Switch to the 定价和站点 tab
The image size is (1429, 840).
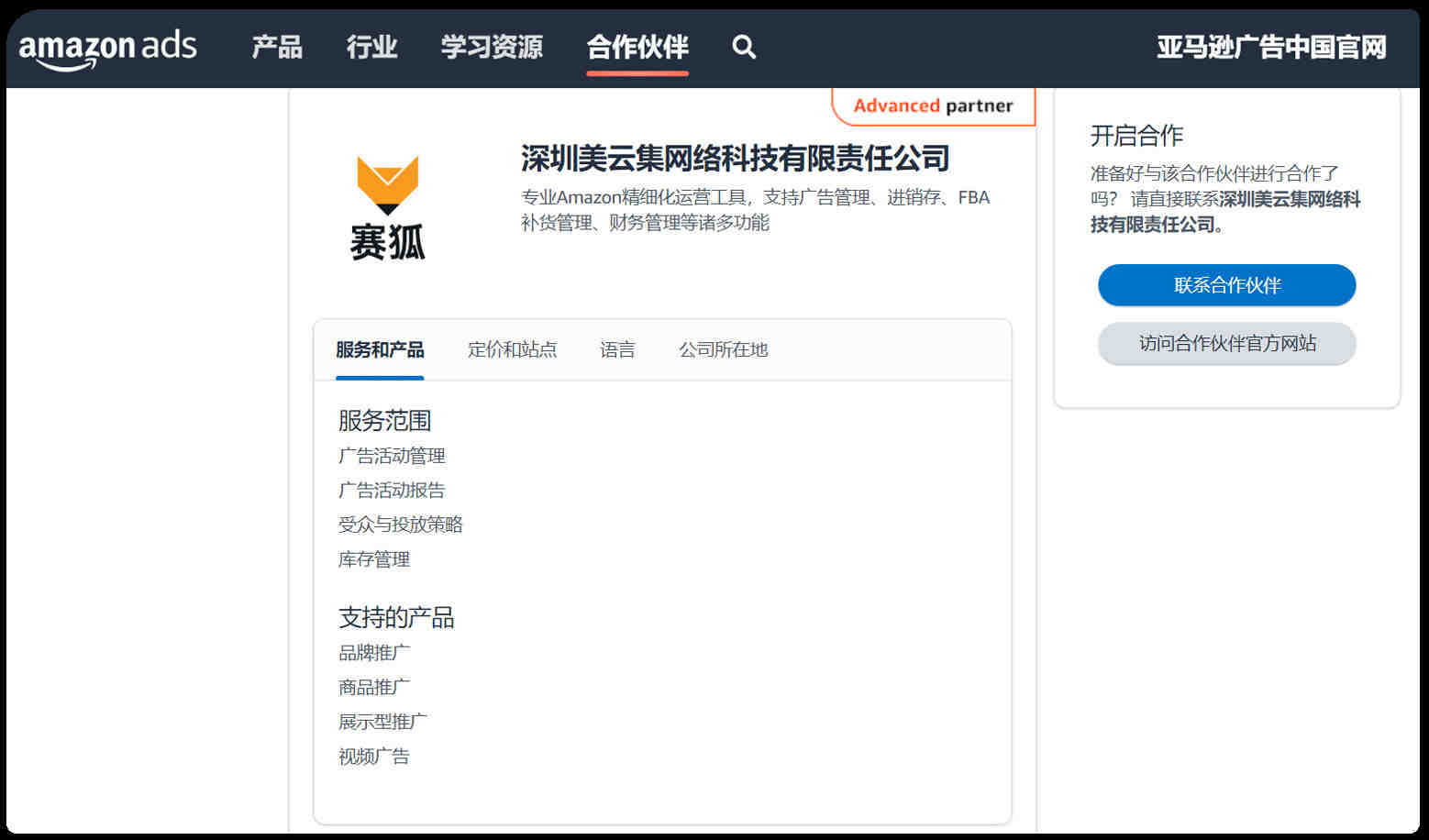point(512,349)
